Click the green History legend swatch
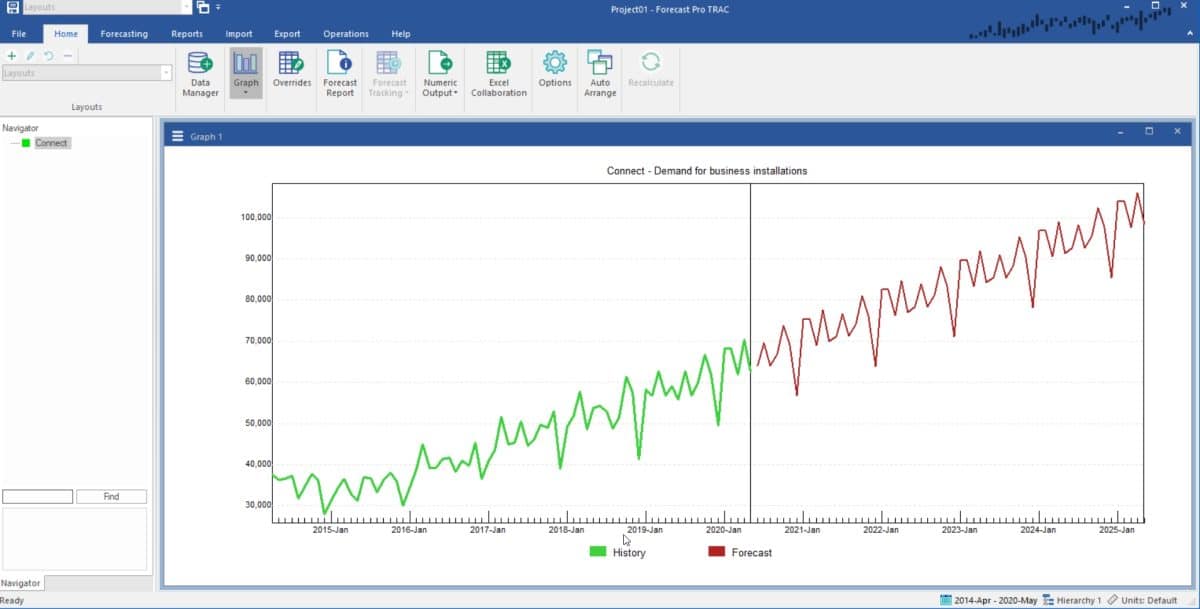The height and width of the screenshot is (609, 1200). click(597, 551)
